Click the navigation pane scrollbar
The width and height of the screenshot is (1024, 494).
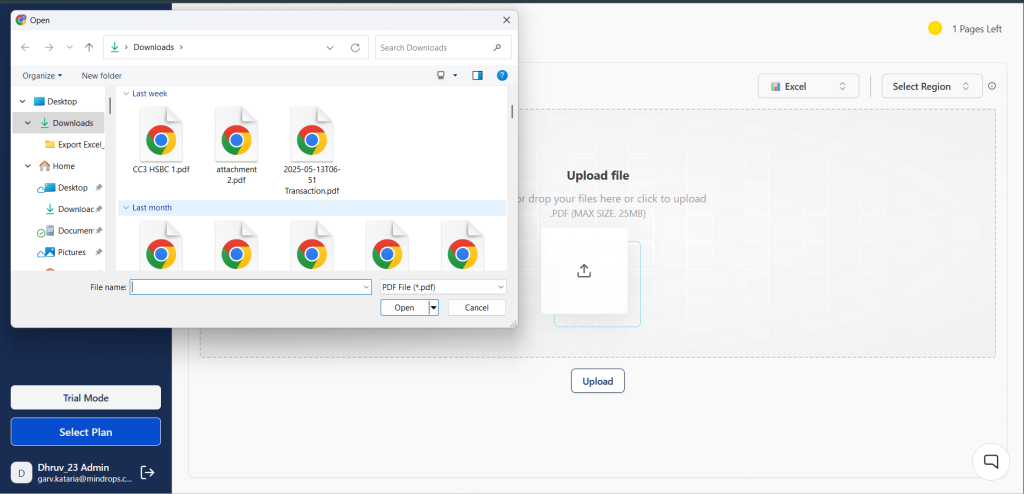pos(110,105)
